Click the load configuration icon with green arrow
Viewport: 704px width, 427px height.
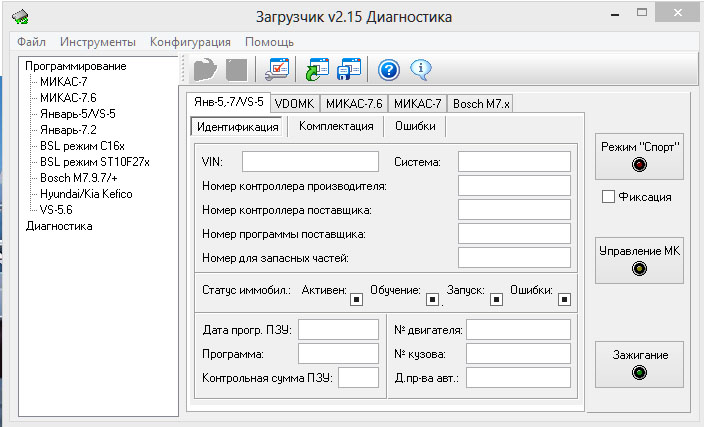(x=318, y=70)
